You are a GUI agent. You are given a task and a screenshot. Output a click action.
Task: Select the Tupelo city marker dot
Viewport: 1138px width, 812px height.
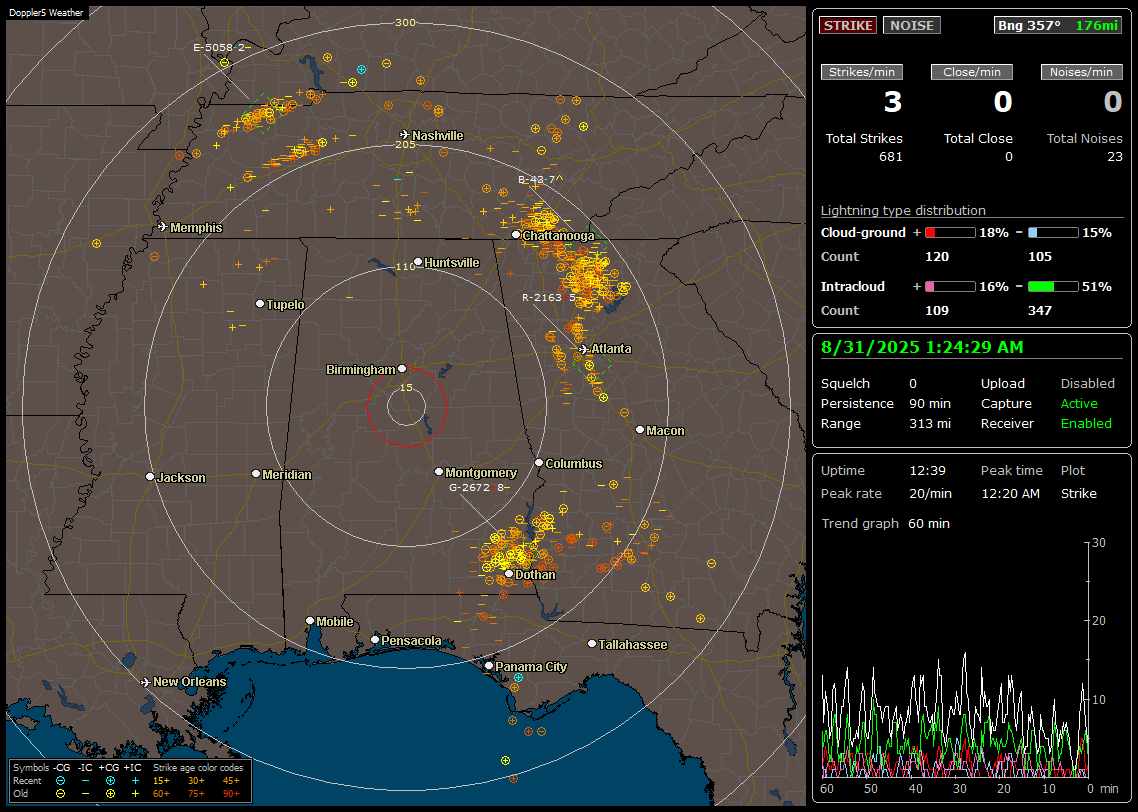(x=260, y=303)
